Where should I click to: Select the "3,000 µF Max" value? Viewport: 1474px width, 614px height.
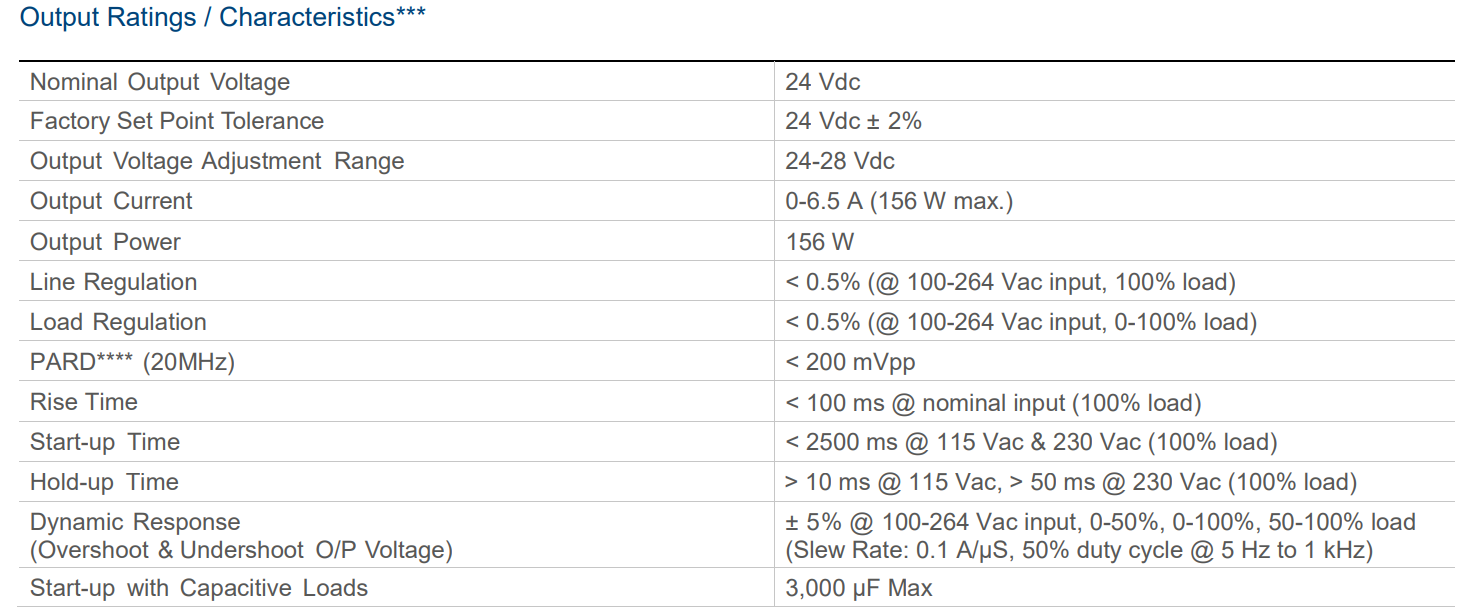click(859, 588)
